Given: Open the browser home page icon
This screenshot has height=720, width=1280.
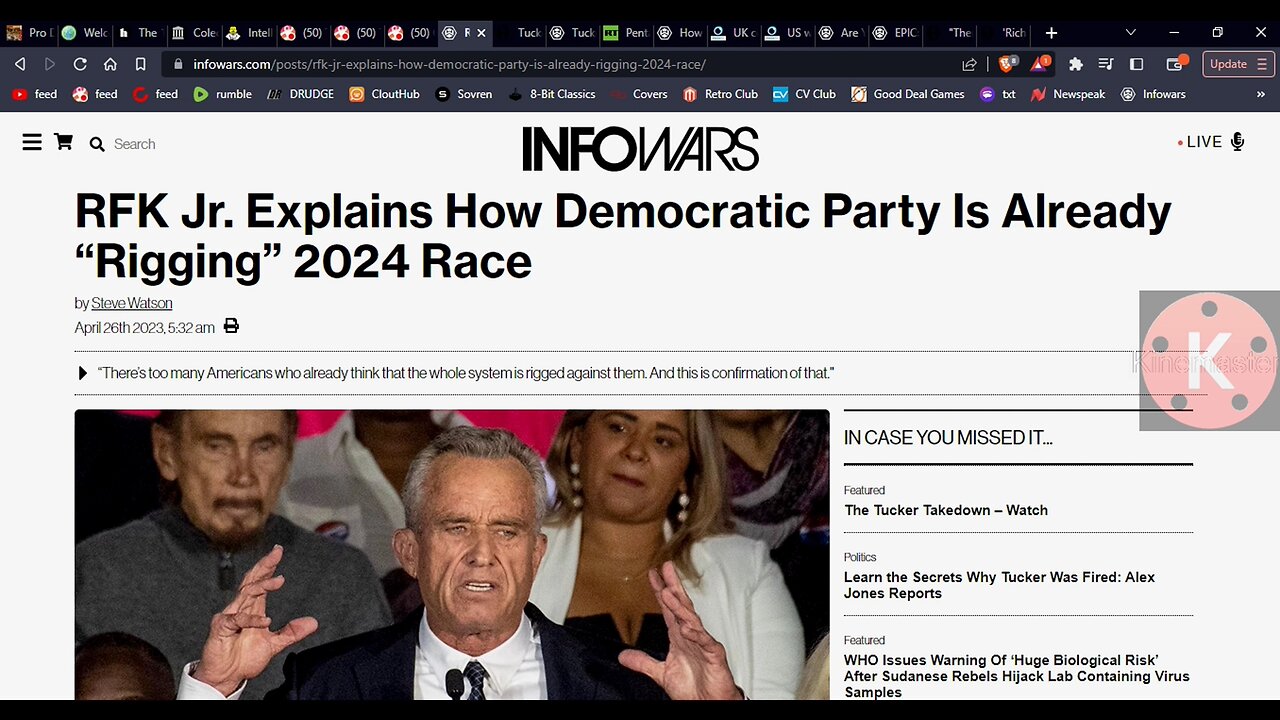Looking at the screenshot, I should 110,64.
